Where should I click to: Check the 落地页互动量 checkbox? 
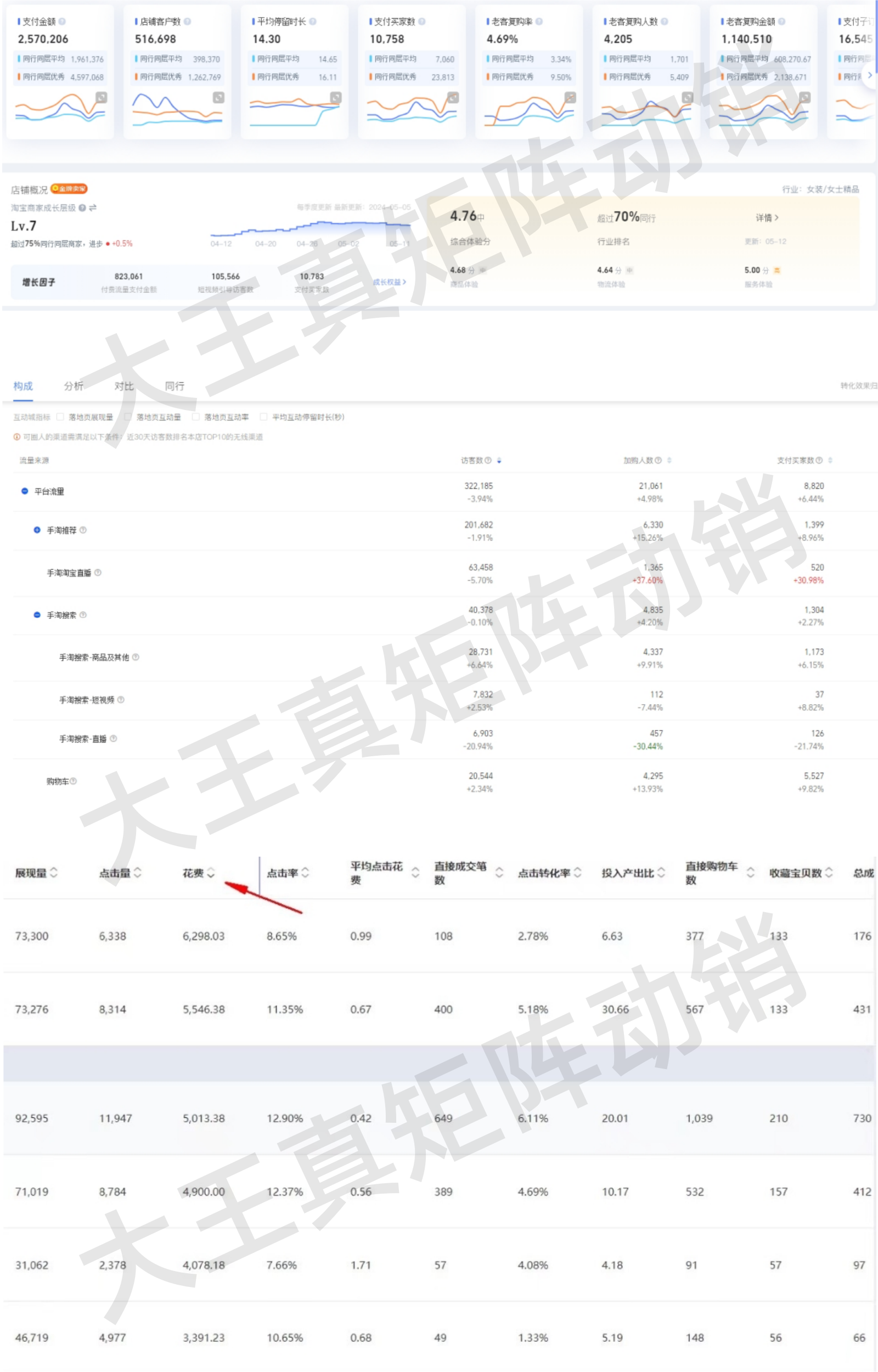tap(128, 417)
